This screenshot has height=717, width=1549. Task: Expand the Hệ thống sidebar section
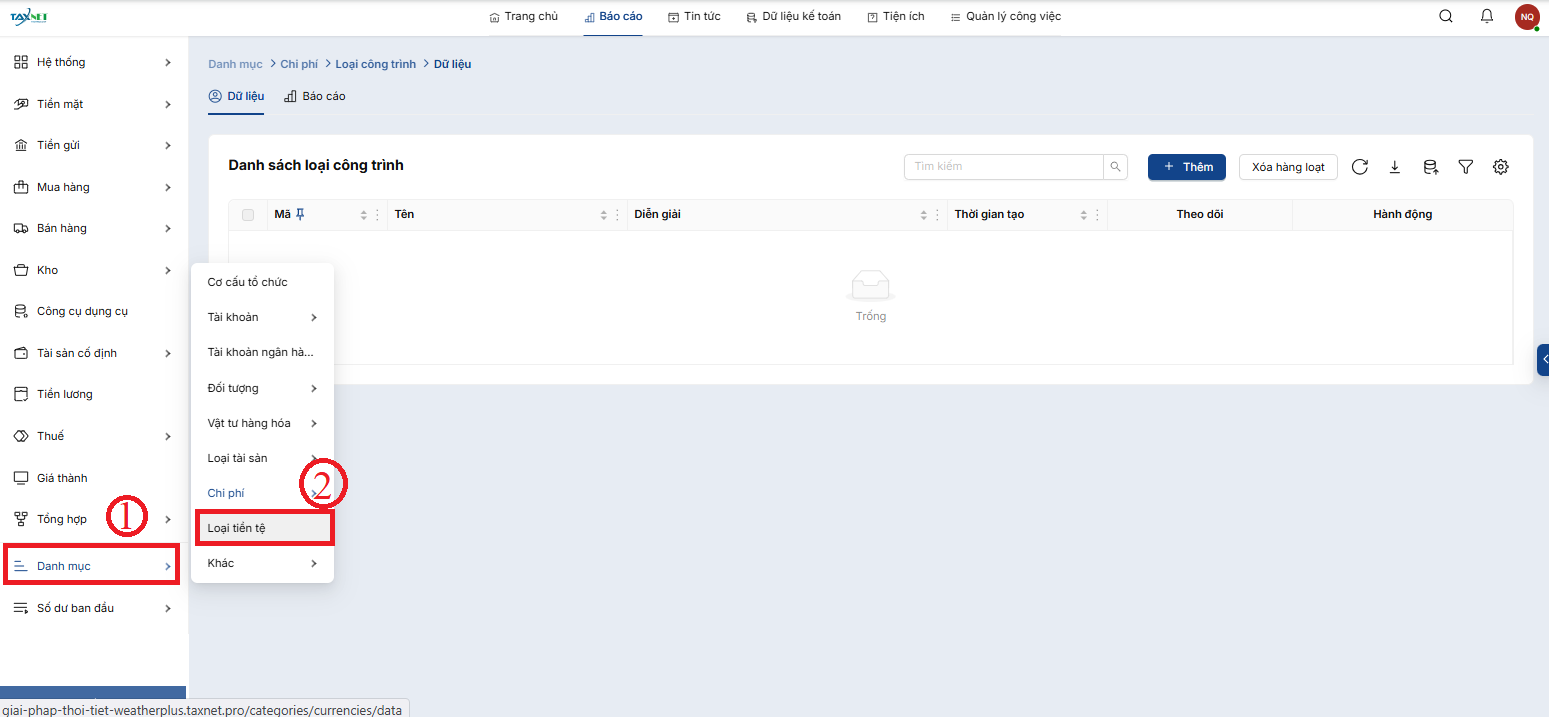[x=93, y=62]
